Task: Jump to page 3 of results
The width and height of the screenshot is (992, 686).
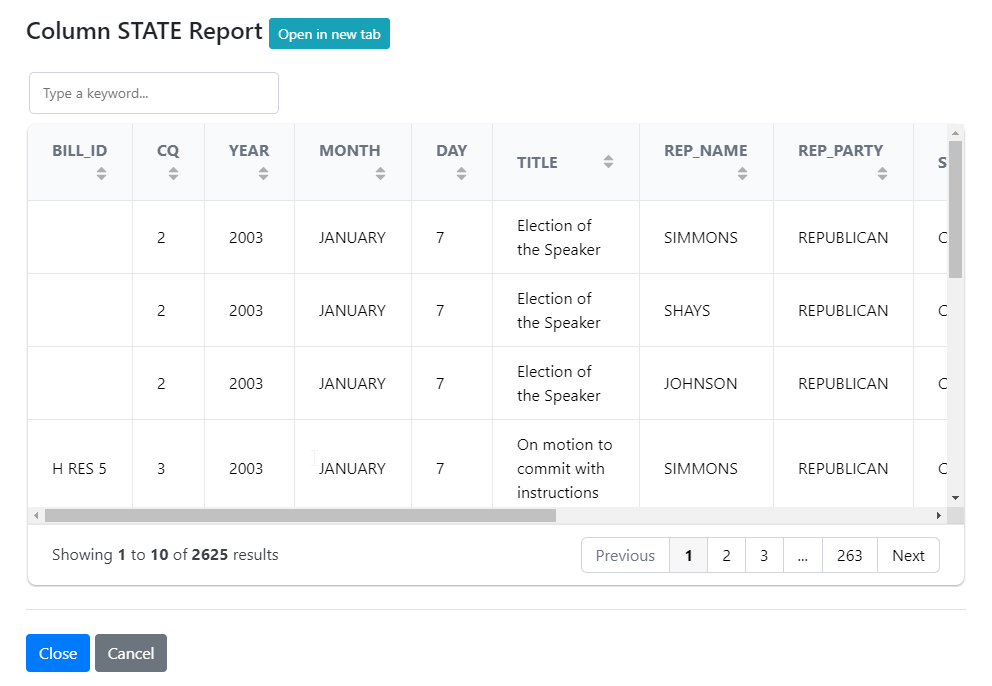Action: [x=764, y=555]
